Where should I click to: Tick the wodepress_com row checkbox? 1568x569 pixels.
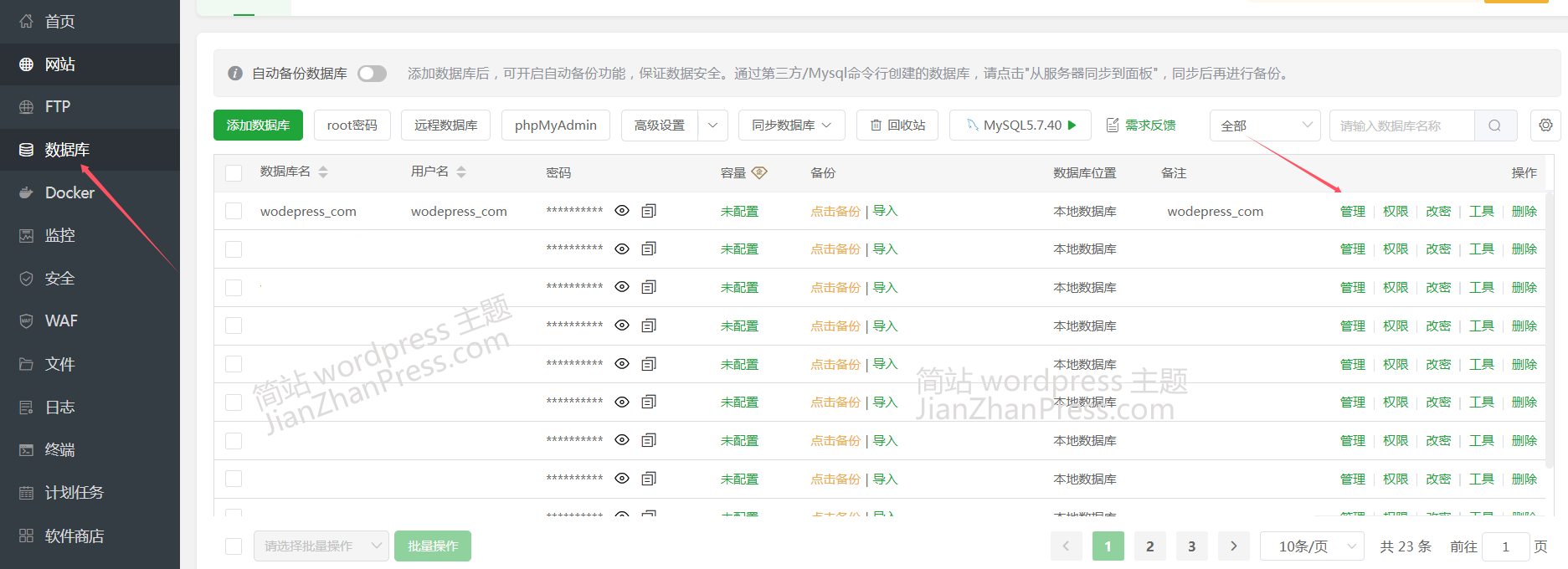(x=234, y=211)
